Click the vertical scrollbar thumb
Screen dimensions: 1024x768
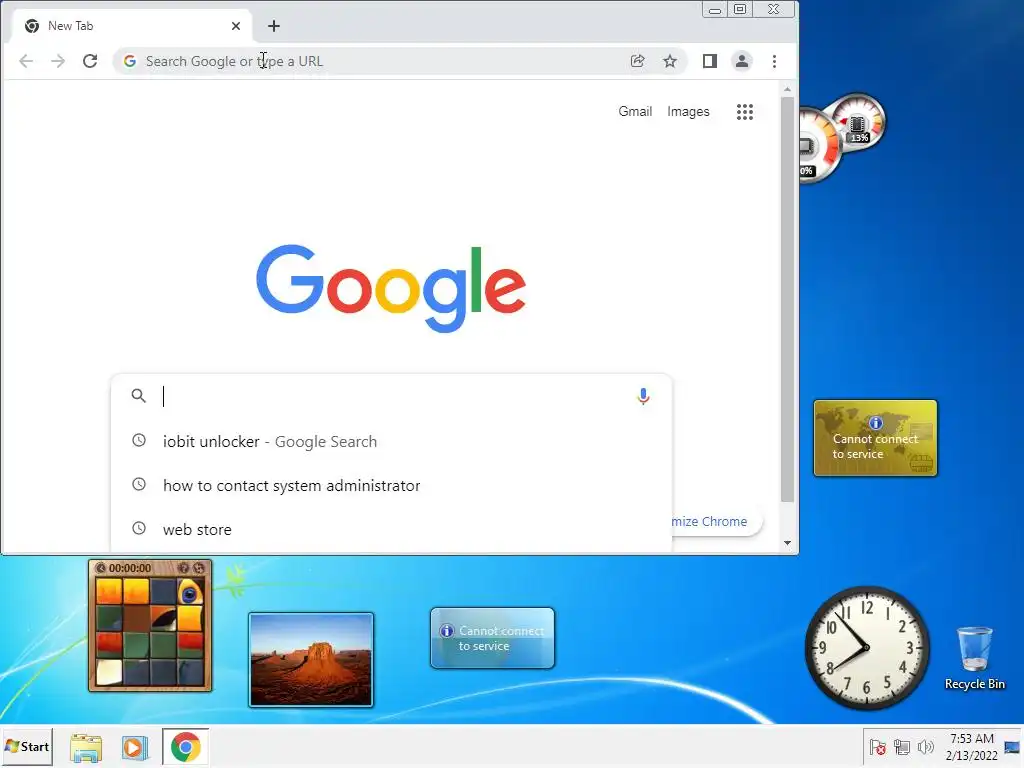(788, 299)
